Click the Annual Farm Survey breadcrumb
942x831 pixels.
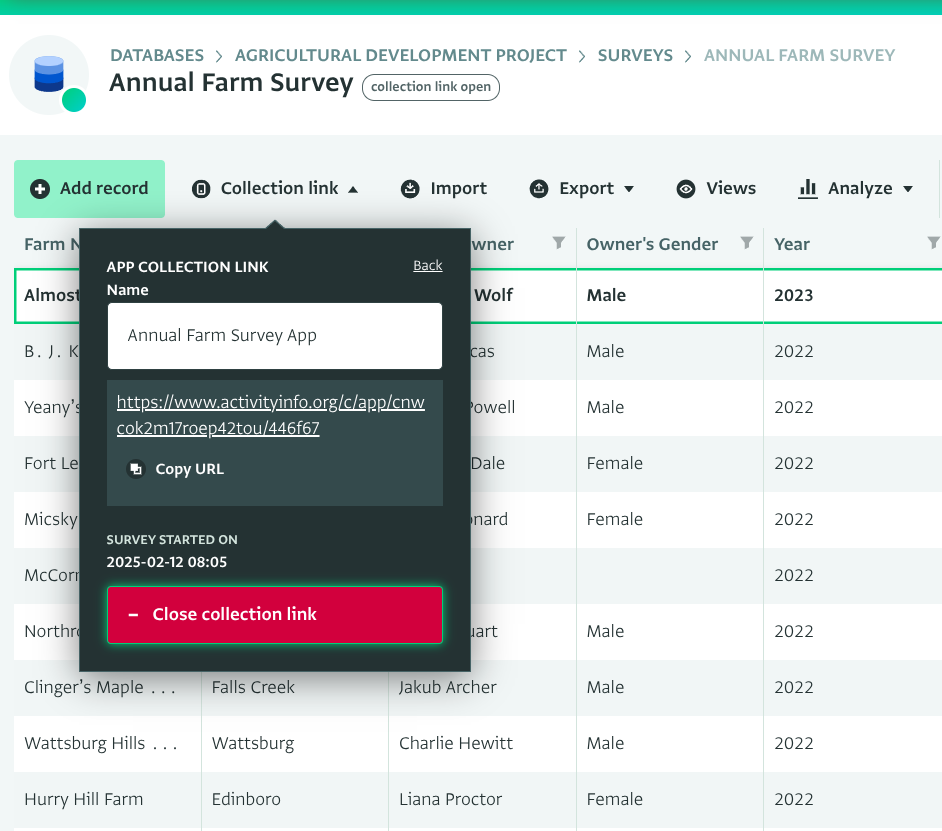tap(799, 55)
